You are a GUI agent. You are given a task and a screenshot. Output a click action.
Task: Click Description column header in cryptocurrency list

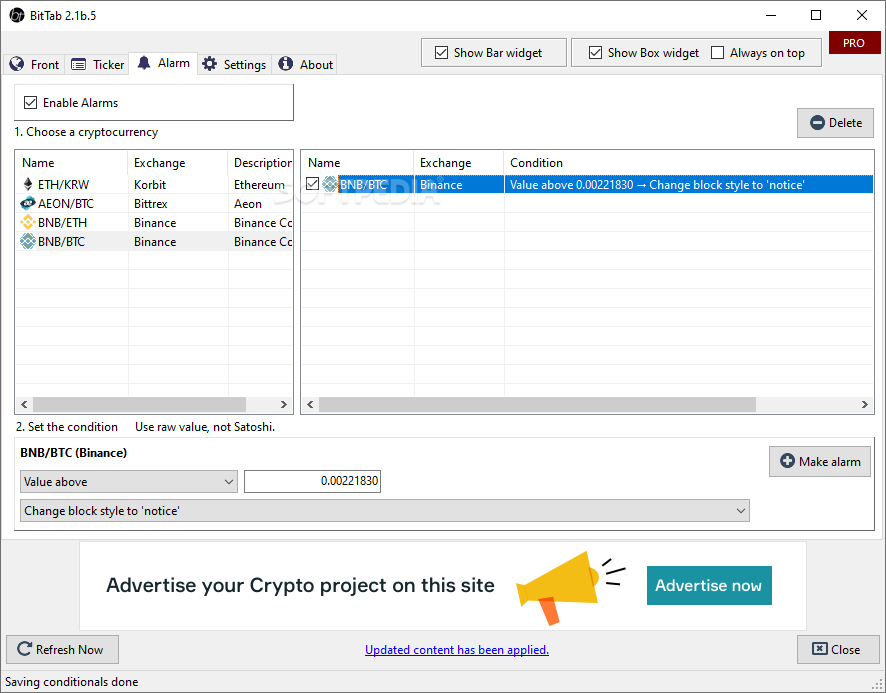pos(260,163)
